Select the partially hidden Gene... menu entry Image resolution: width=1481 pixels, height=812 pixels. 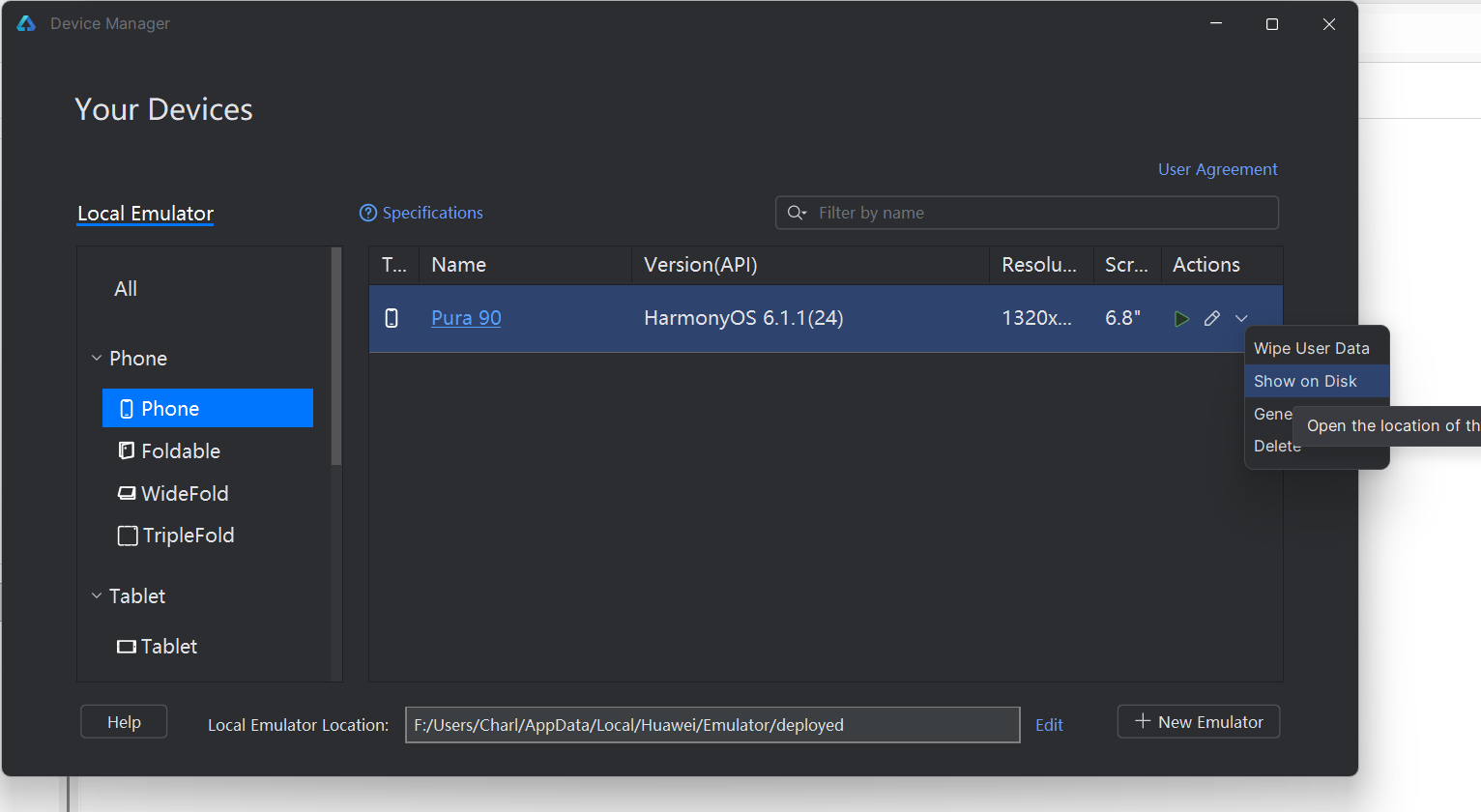(1272, 414)
